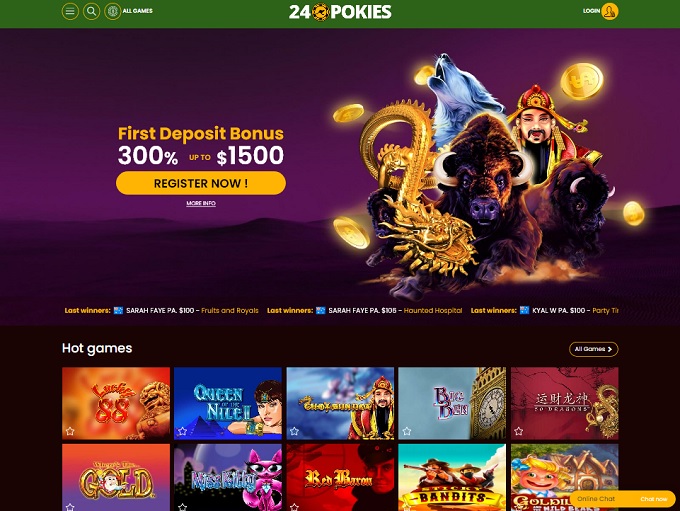Click the 24 Pokies logo
This screenshot has height=511, width=680.
[340, 12]
